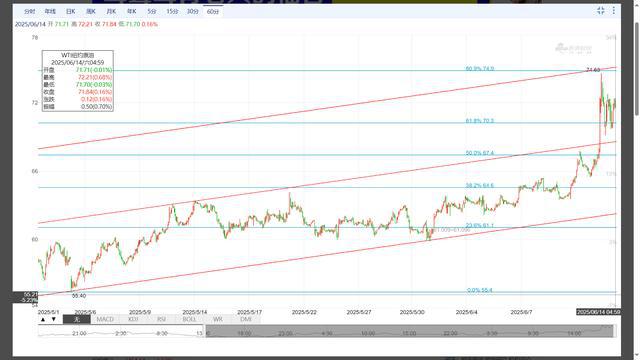Click the down triangle indicator arrow
The height and width of the screenshot is (360, 640).
pos(53,319)
